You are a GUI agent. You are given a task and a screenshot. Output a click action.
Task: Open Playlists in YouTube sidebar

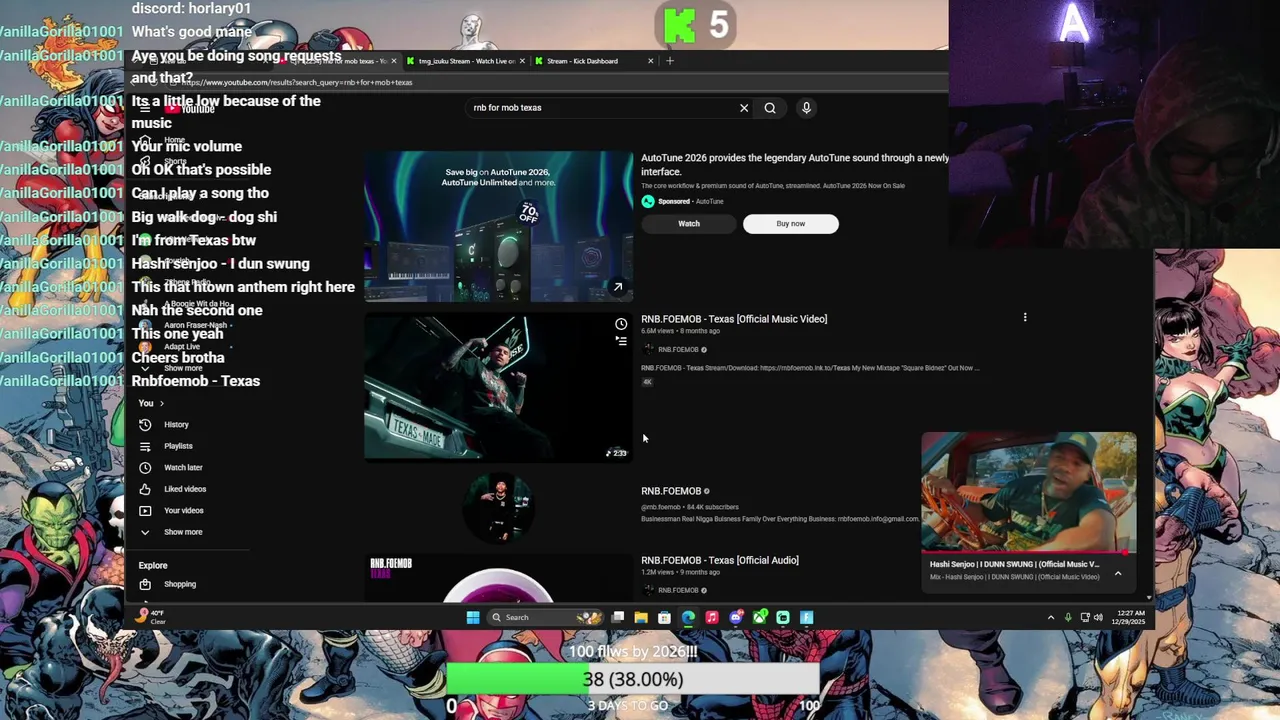178,446
